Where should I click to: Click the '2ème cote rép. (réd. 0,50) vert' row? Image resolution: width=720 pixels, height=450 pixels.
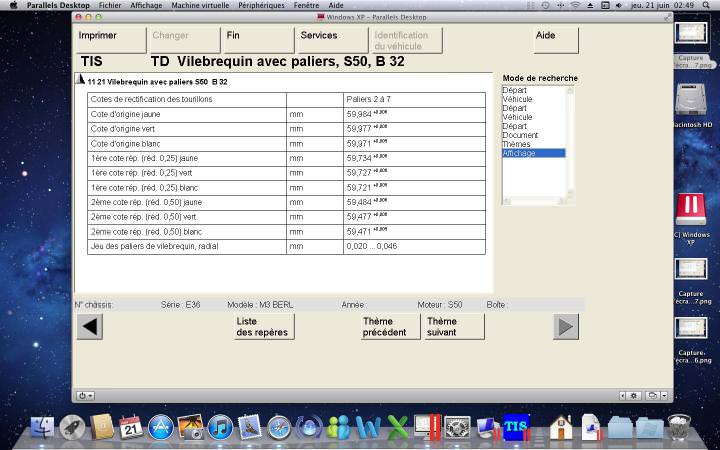coord(287,217)
